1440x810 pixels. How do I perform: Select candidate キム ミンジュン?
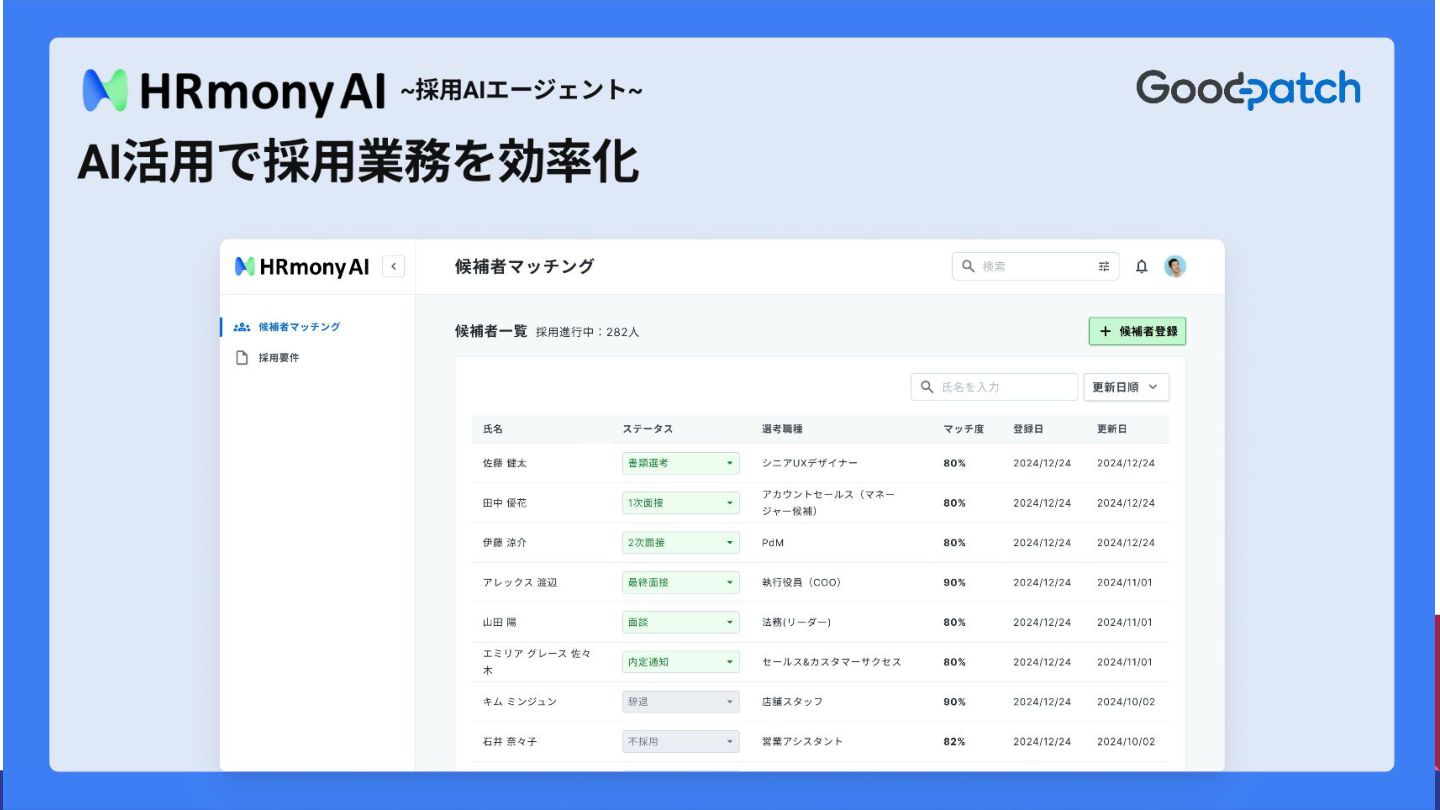click(x=520, y=702)
